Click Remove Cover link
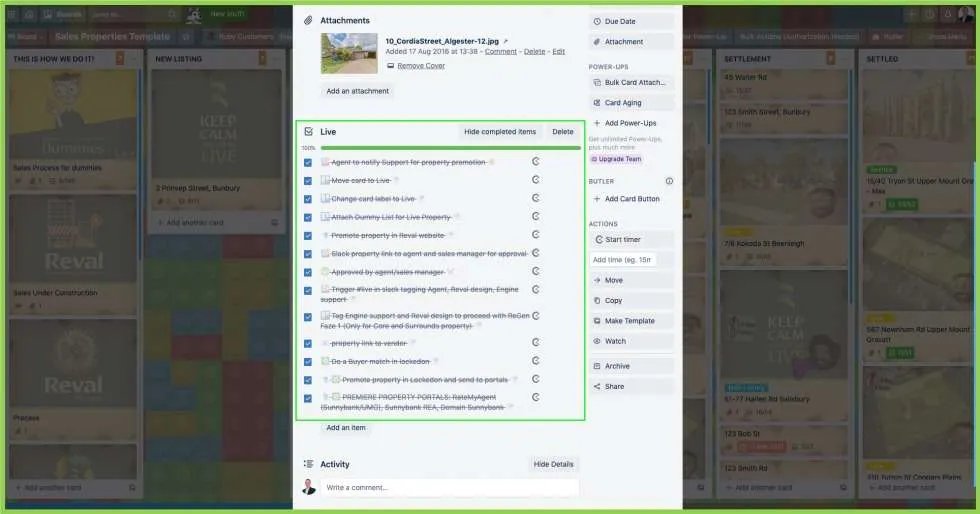 [x=421, y=66]
